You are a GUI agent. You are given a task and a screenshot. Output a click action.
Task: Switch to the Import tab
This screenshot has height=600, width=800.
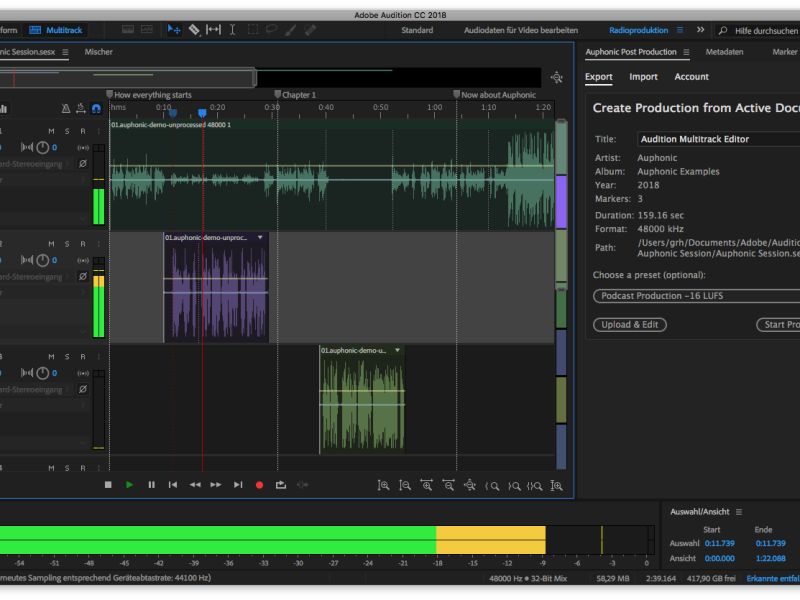[x=643, y=77]
